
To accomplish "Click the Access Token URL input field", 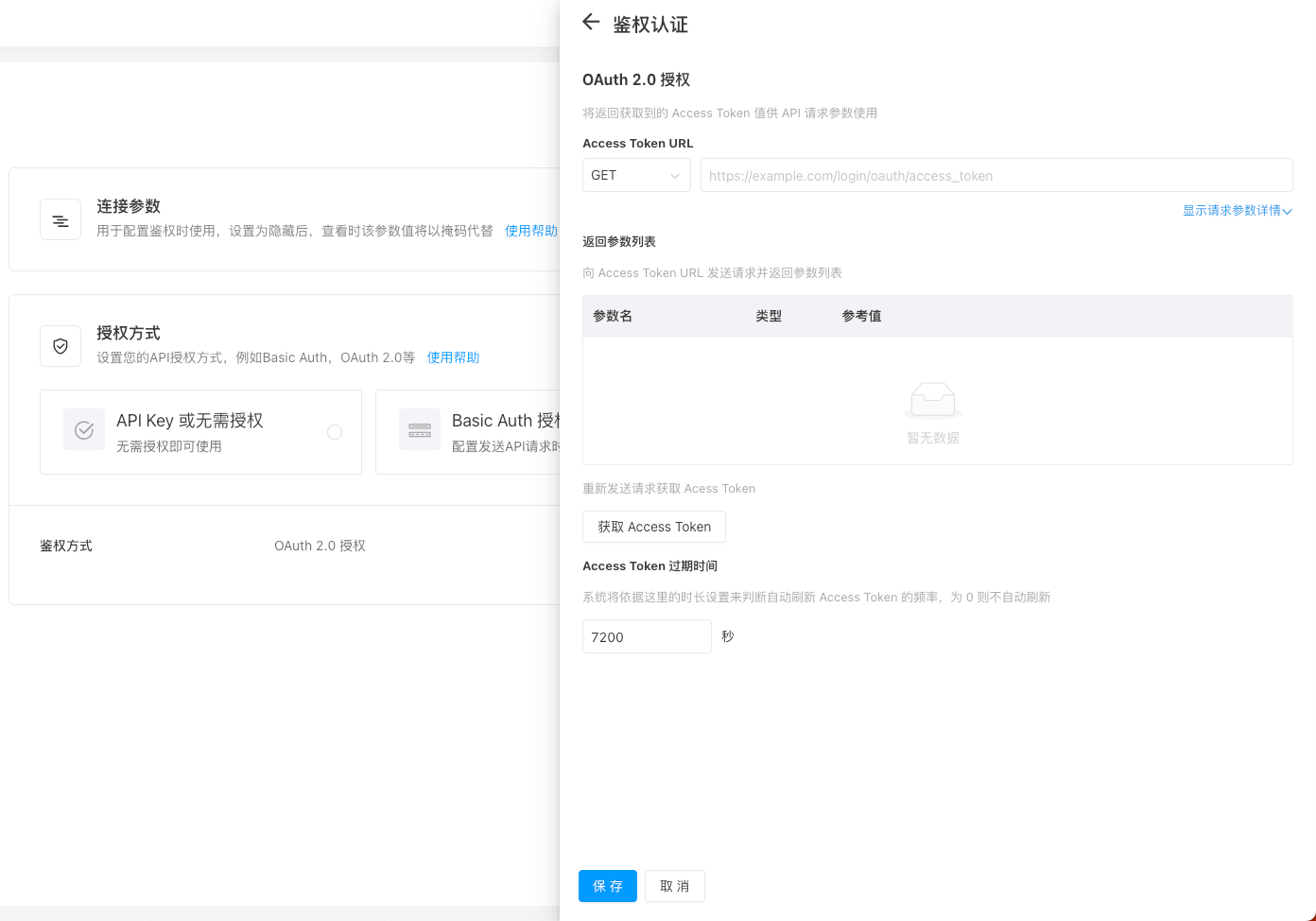I will point(996,175).
